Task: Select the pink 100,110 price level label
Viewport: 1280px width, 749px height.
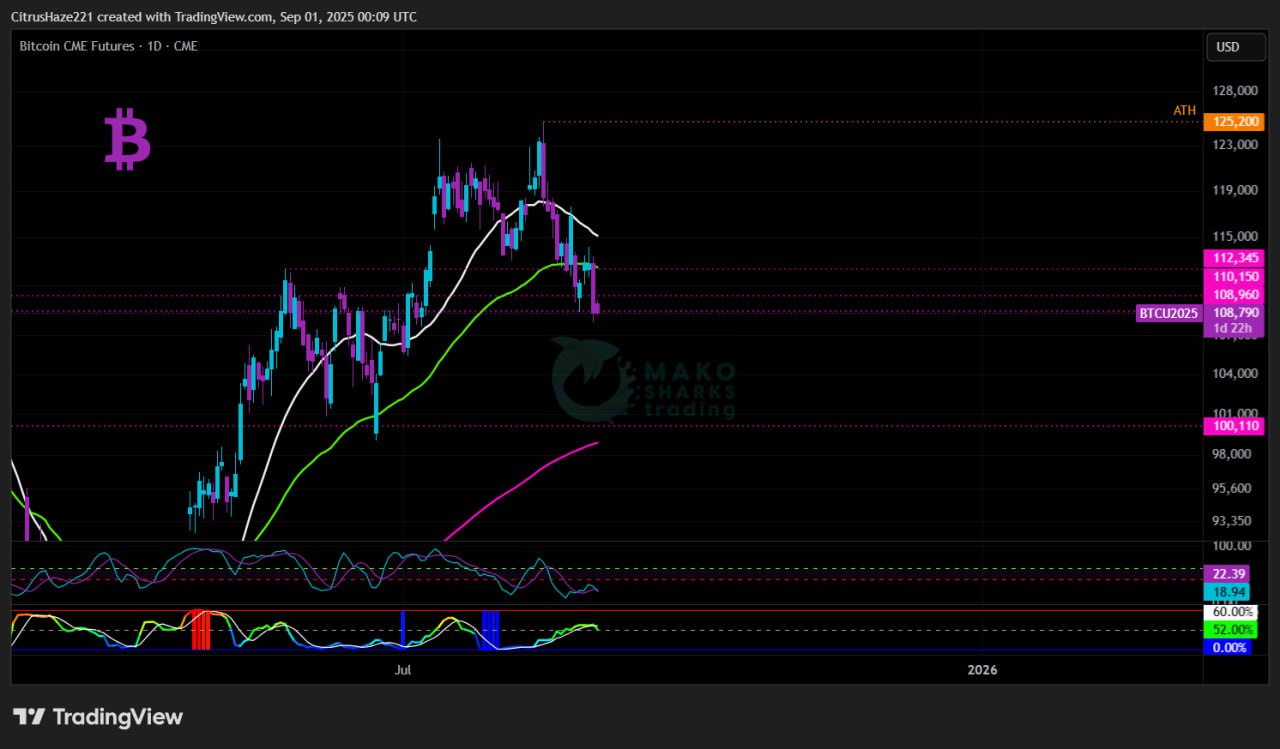Action: click(1234, 426)
